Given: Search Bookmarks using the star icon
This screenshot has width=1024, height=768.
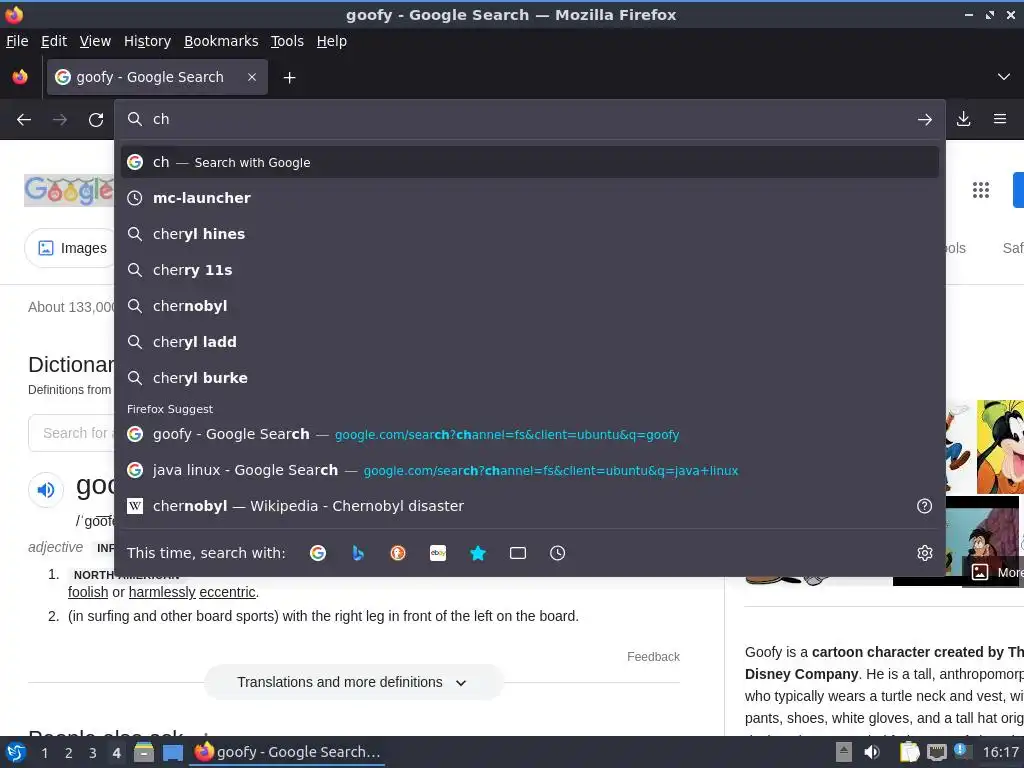Looking at the screenshot, I should 478,553.
